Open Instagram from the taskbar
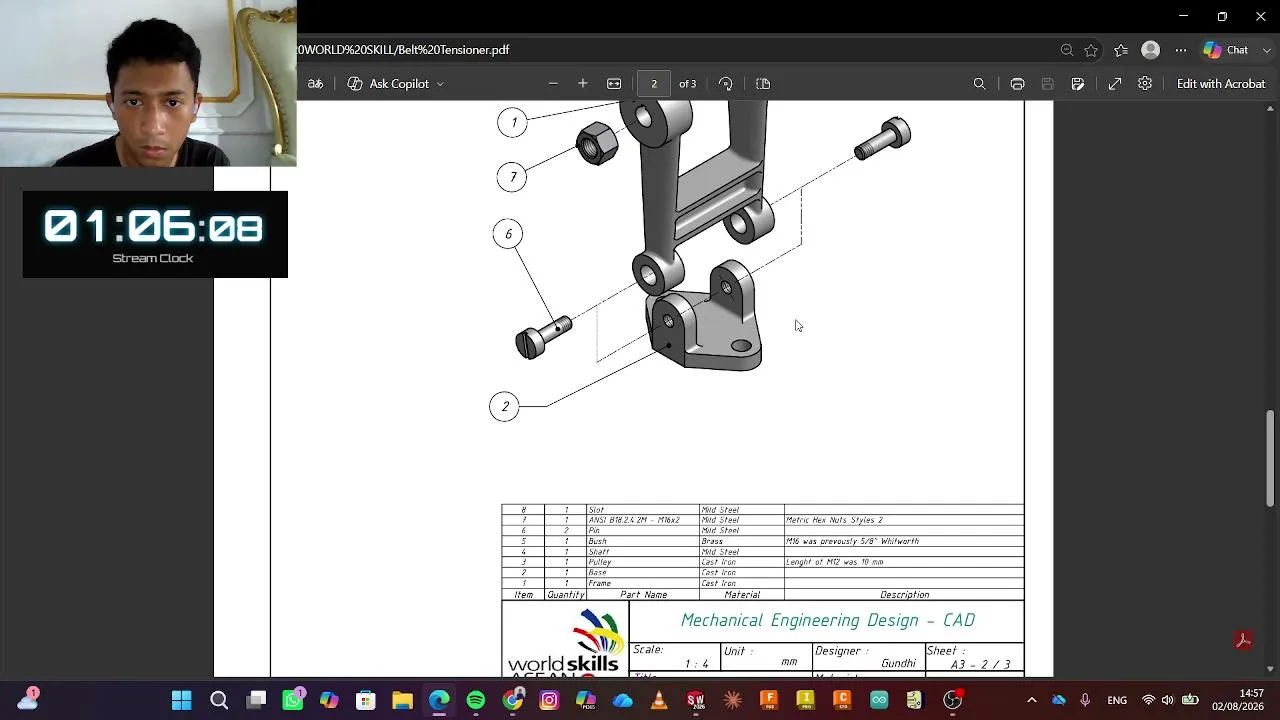 click(549, 700)
